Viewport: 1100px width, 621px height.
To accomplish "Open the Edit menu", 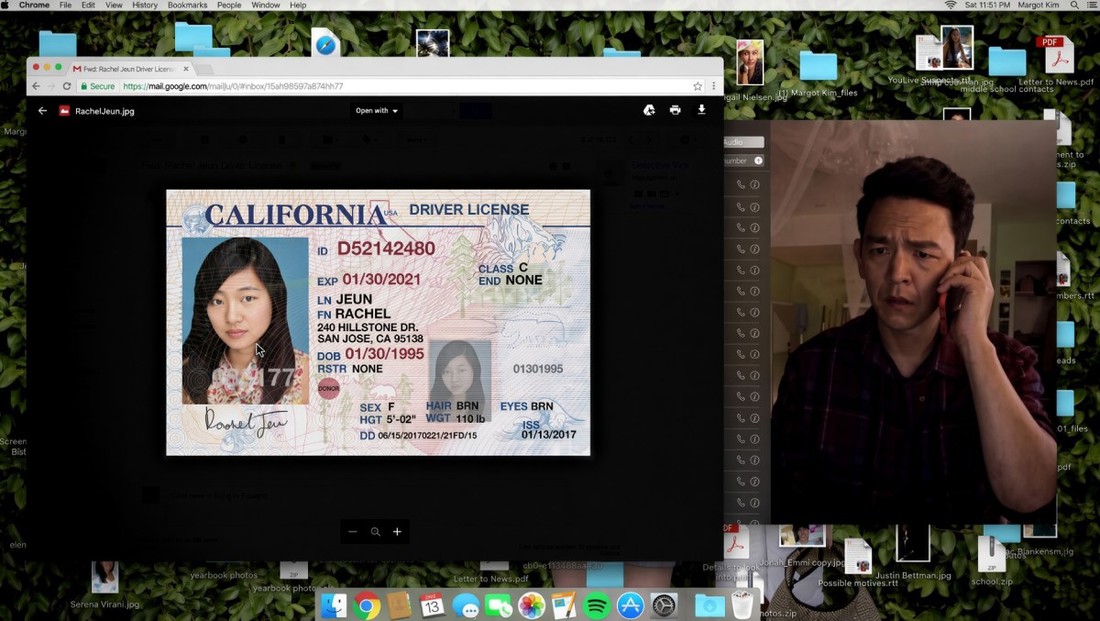I will click(88, 5).
